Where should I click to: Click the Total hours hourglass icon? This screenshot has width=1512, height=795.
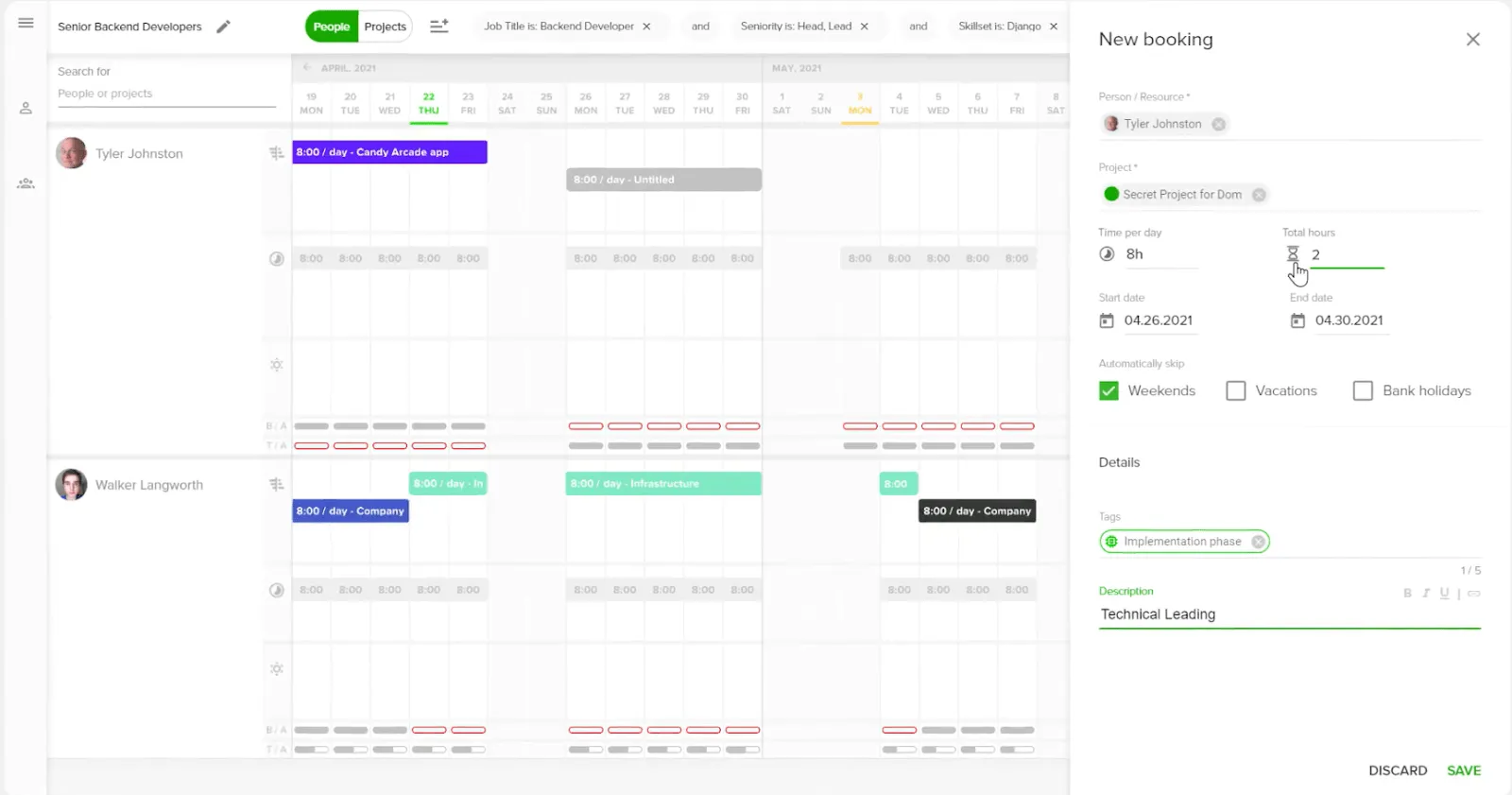click(x=1293, y=254)
